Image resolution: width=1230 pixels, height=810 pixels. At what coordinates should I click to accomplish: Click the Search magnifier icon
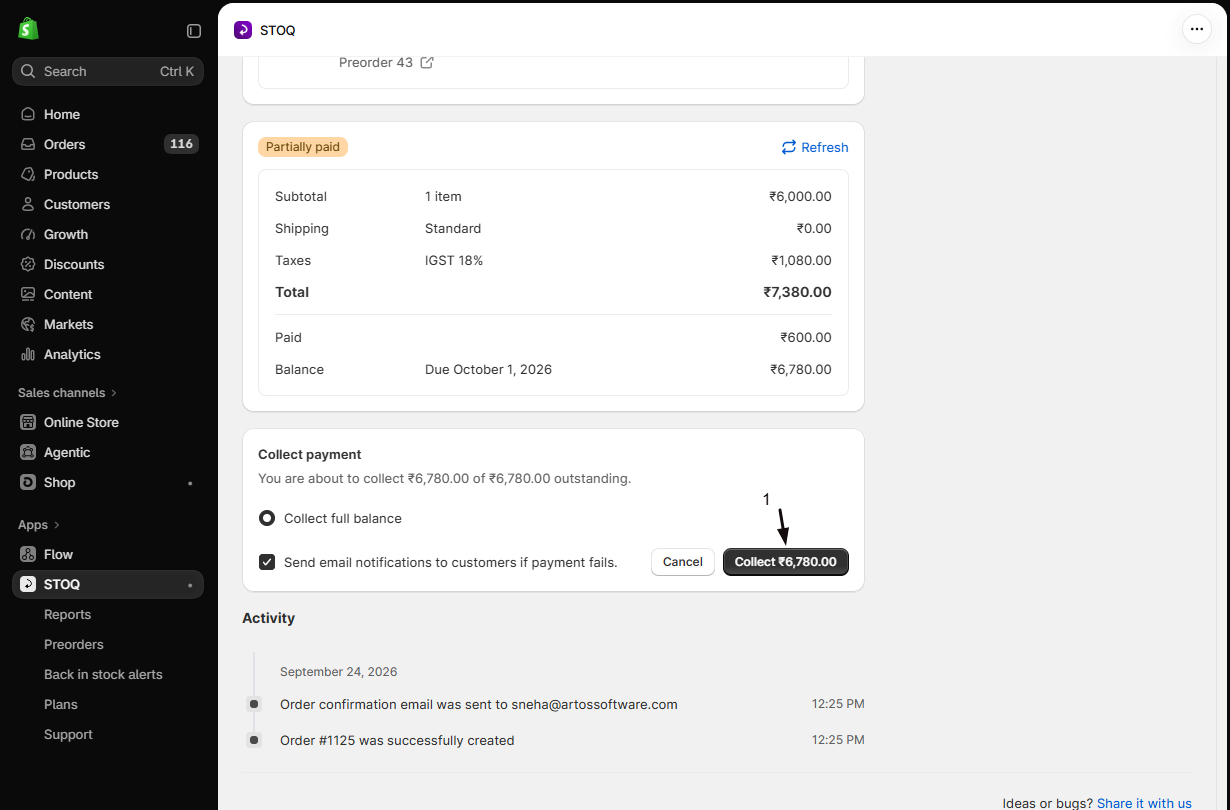(x=28, y=72)
